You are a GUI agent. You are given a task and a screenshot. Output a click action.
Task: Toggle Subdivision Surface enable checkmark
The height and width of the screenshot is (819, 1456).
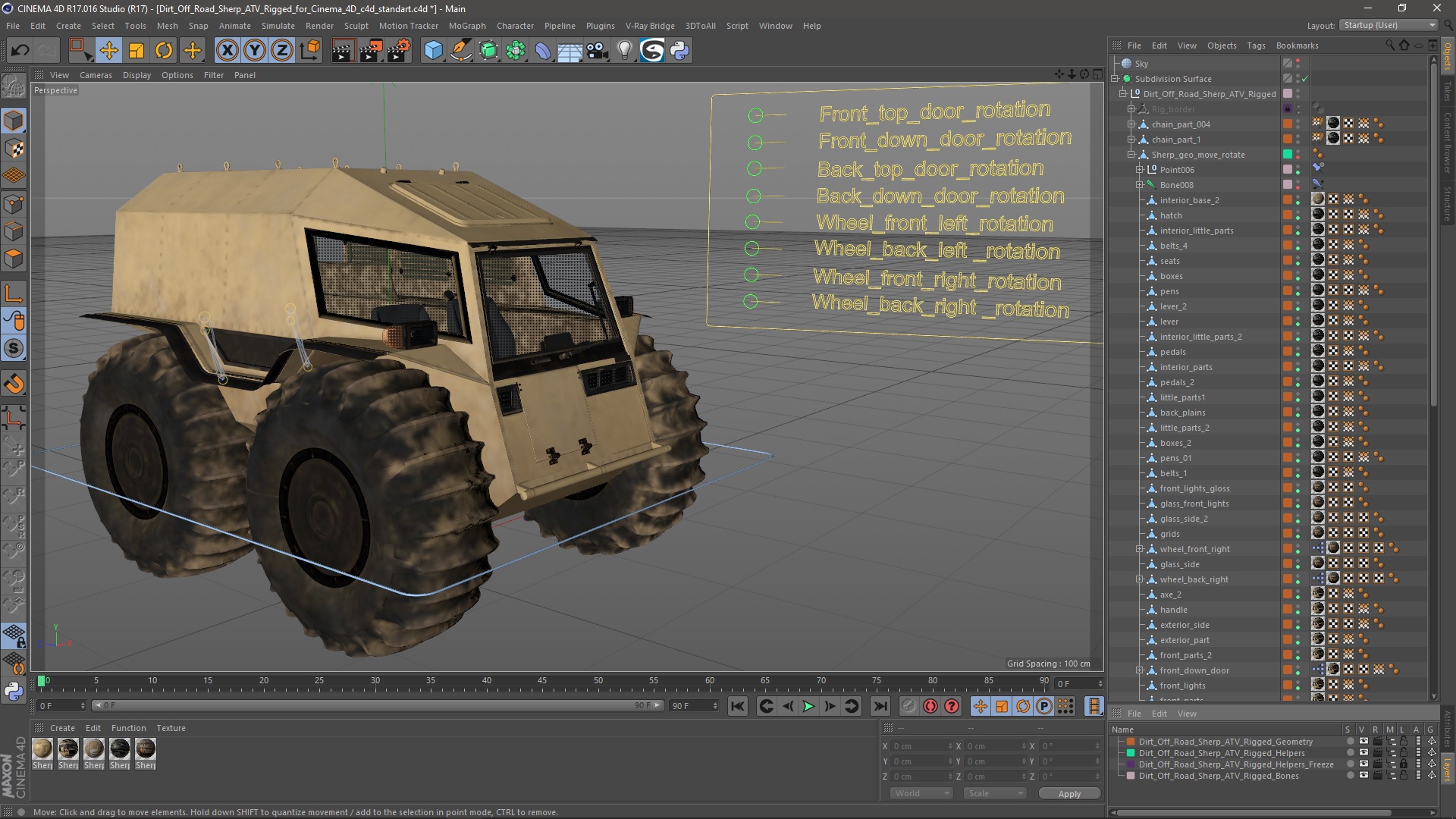[x=1304, y=79]
